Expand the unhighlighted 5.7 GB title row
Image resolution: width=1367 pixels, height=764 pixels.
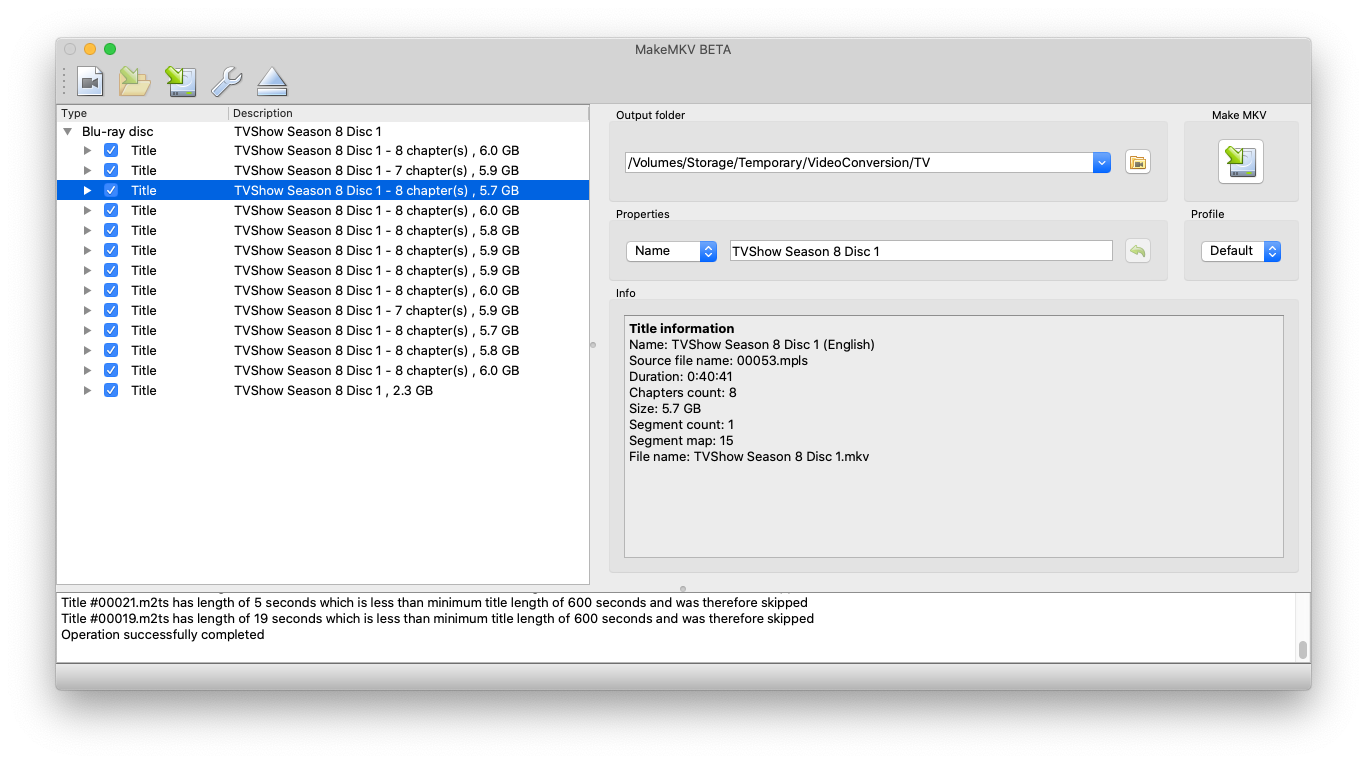click(87, 330)
